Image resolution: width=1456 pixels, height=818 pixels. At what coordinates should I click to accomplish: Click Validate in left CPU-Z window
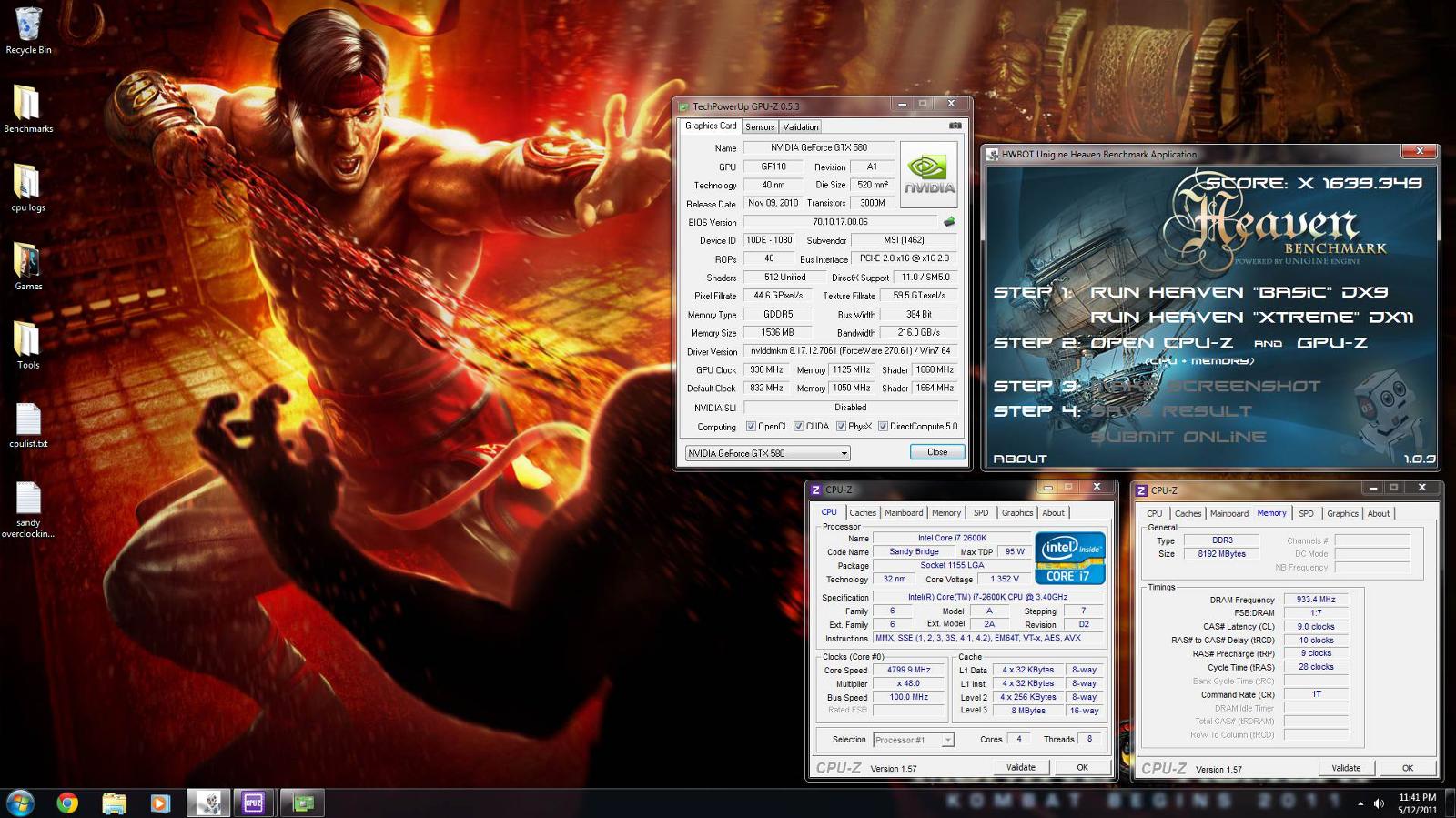(1021, 767)
